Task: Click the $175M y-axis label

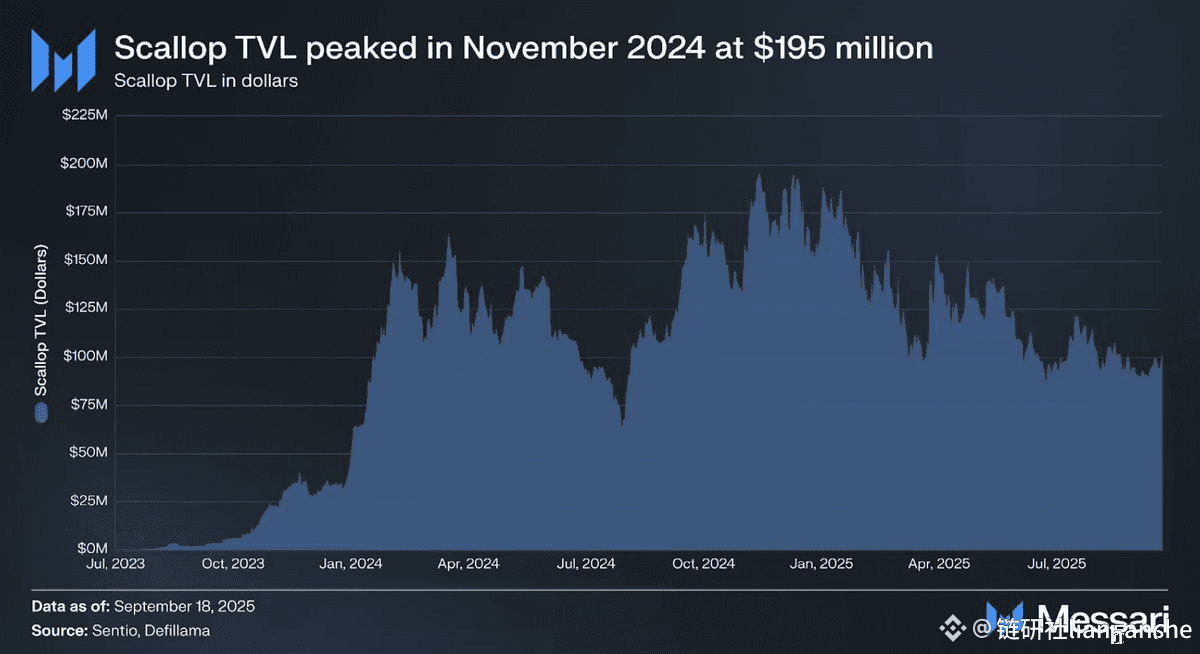Action: [84, 212]
